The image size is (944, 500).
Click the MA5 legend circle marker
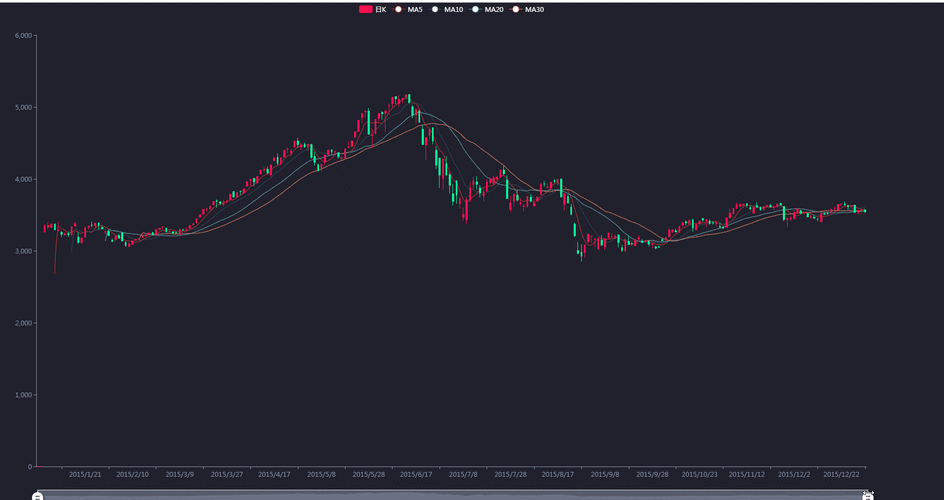pos(398,9)
